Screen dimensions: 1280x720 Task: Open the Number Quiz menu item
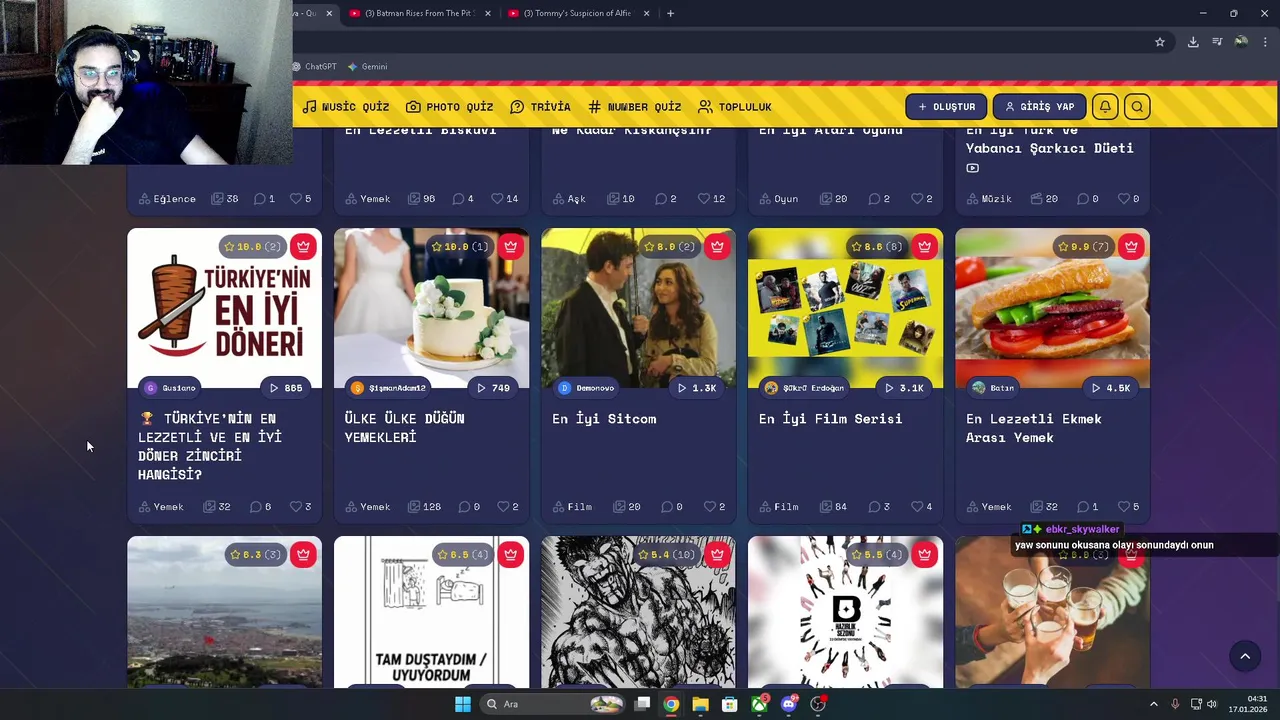click(x=634, y=107)
